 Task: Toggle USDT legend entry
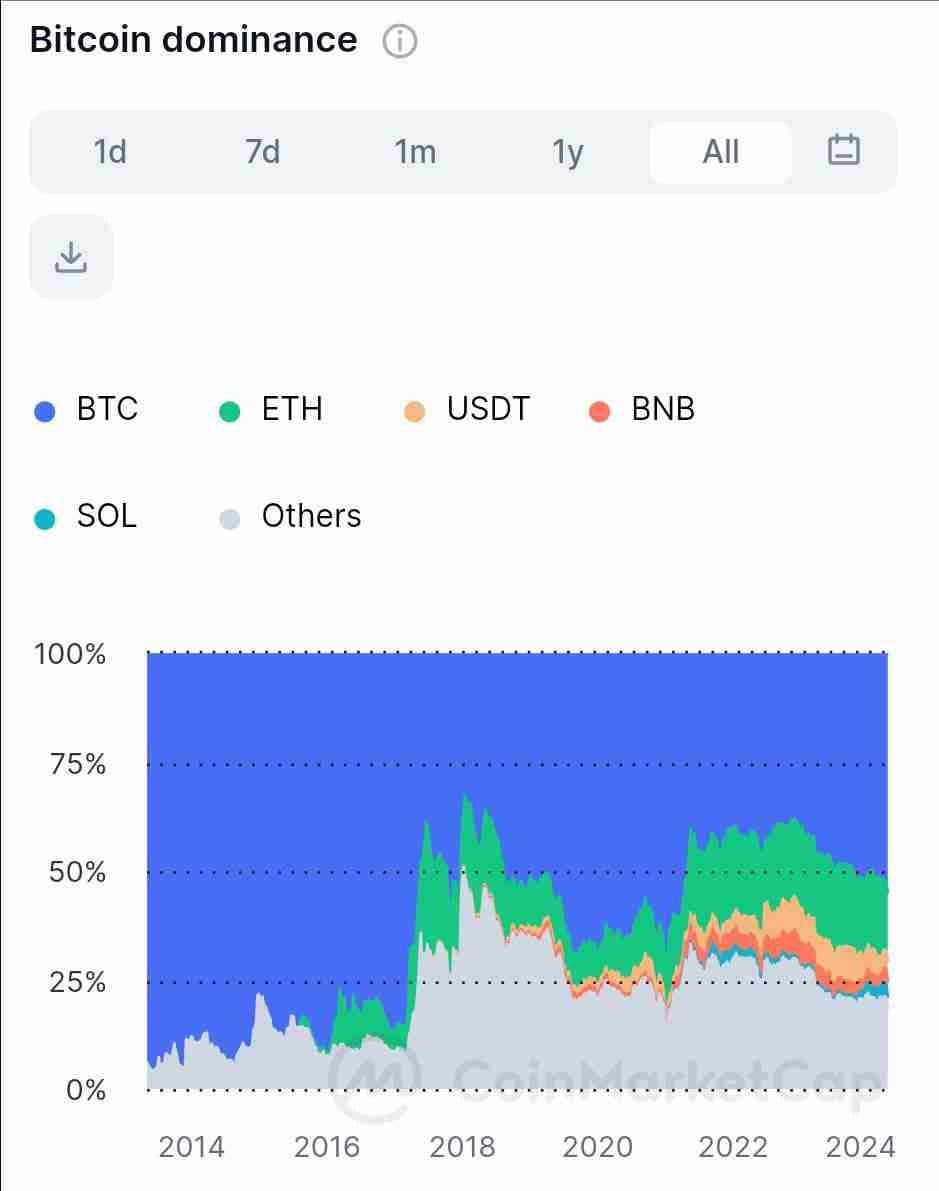[x=488, y=409]
